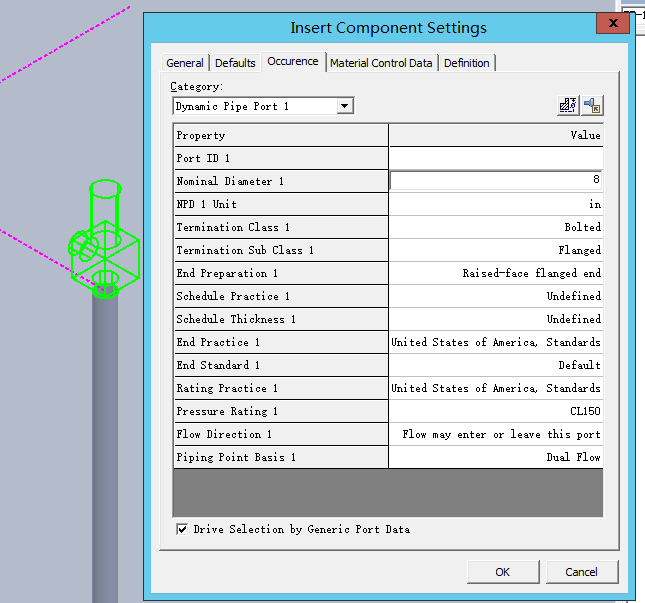Click the port view icon next to the edit icon
Screen dimensions: 645x603
592,105
